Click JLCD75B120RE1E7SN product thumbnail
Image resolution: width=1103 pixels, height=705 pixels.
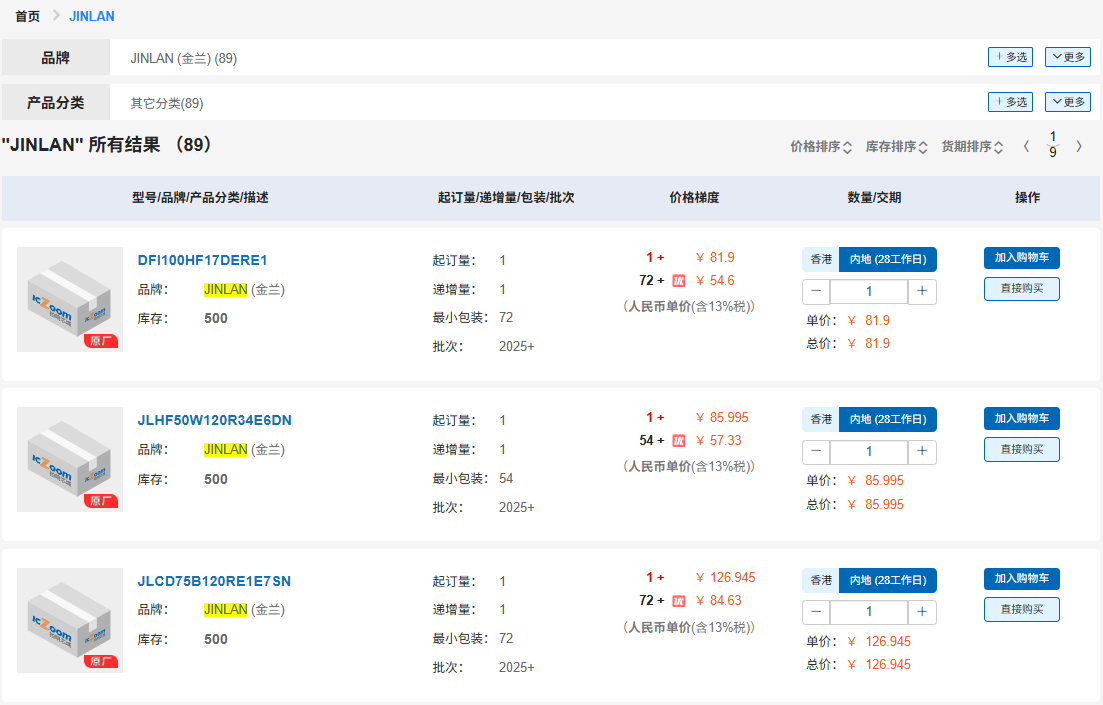coord(70,620)
